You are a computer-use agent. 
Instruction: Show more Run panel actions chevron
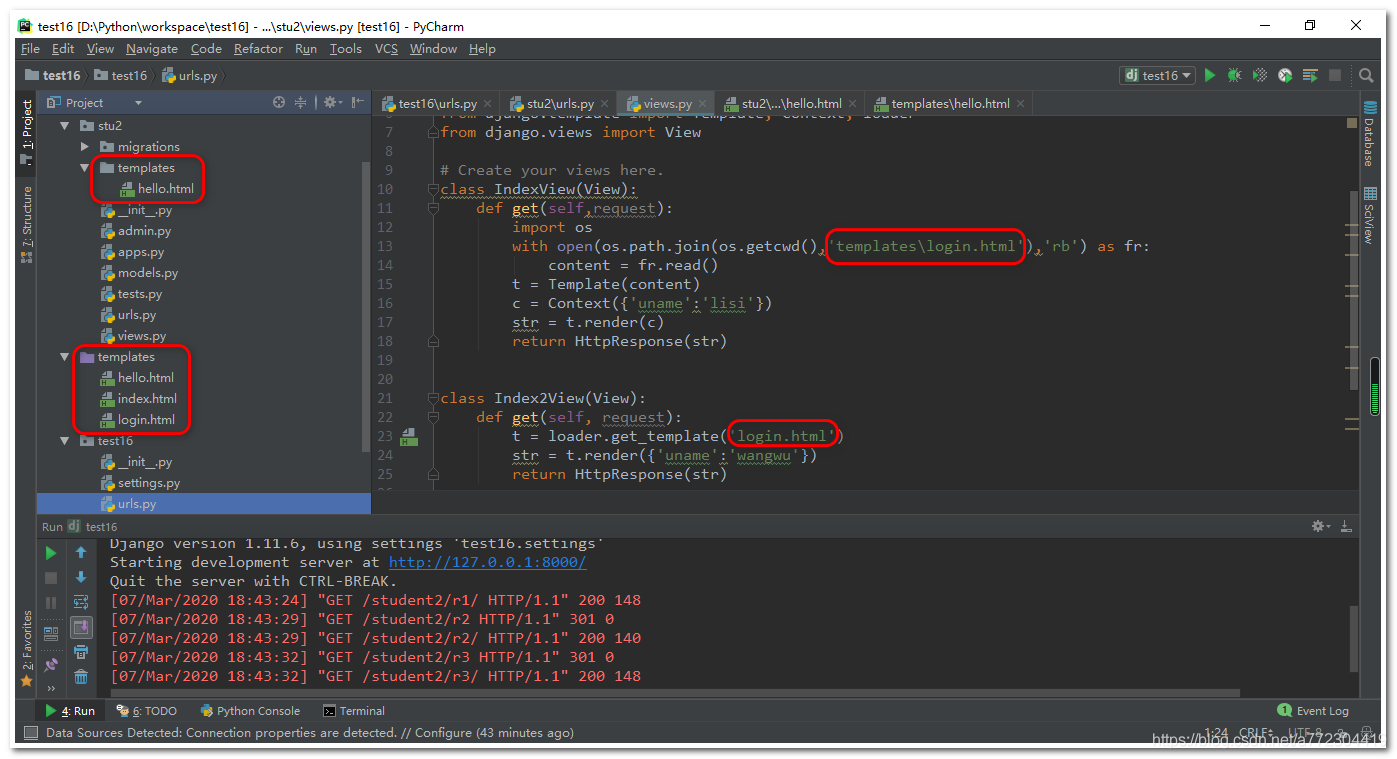pos(52,688)
